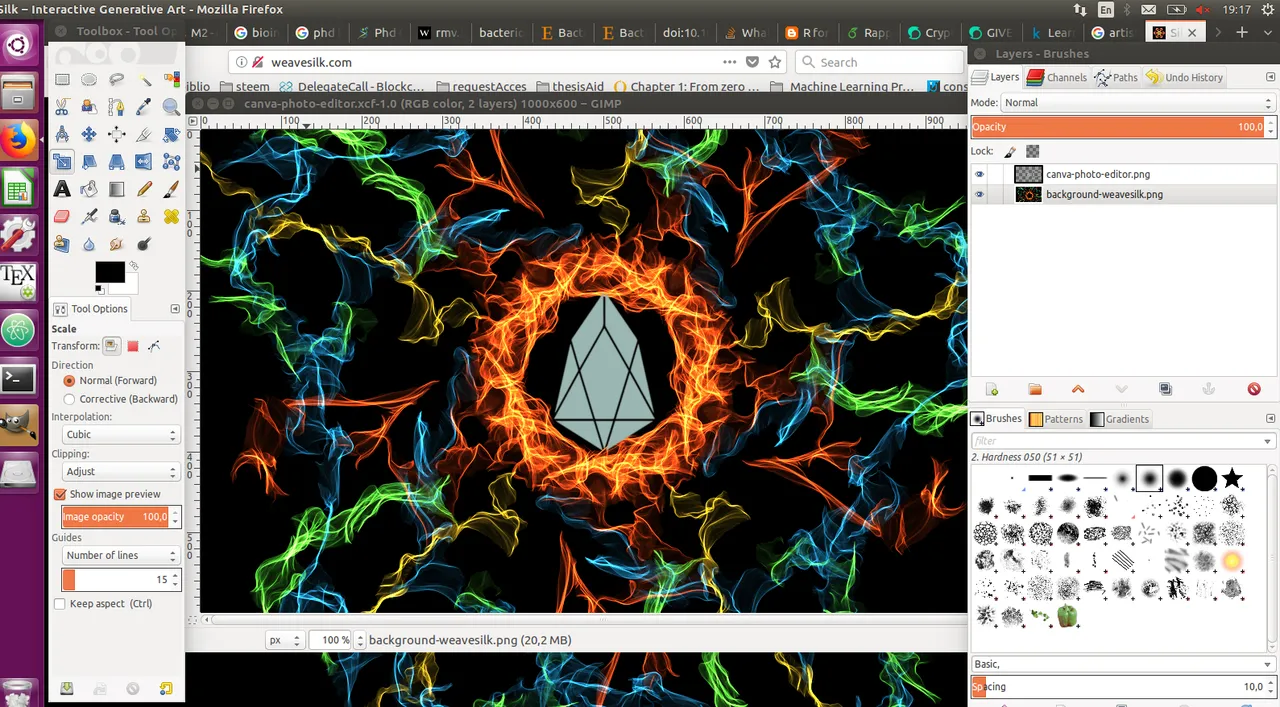Switch to the Undo History tab
The width and height of the screenshot is (1280, 707).
1185,77
